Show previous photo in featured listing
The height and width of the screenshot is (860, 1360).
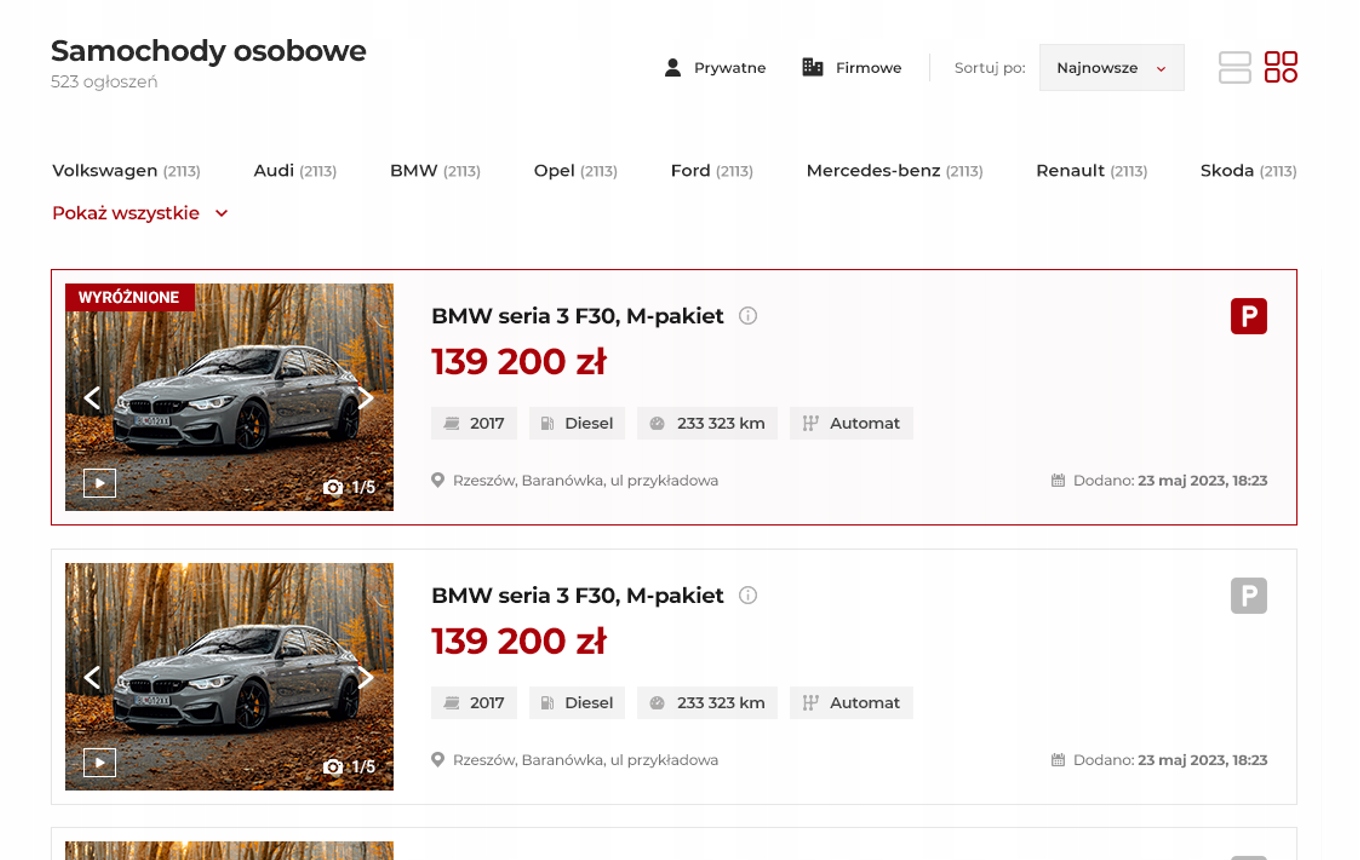(92, 398)
